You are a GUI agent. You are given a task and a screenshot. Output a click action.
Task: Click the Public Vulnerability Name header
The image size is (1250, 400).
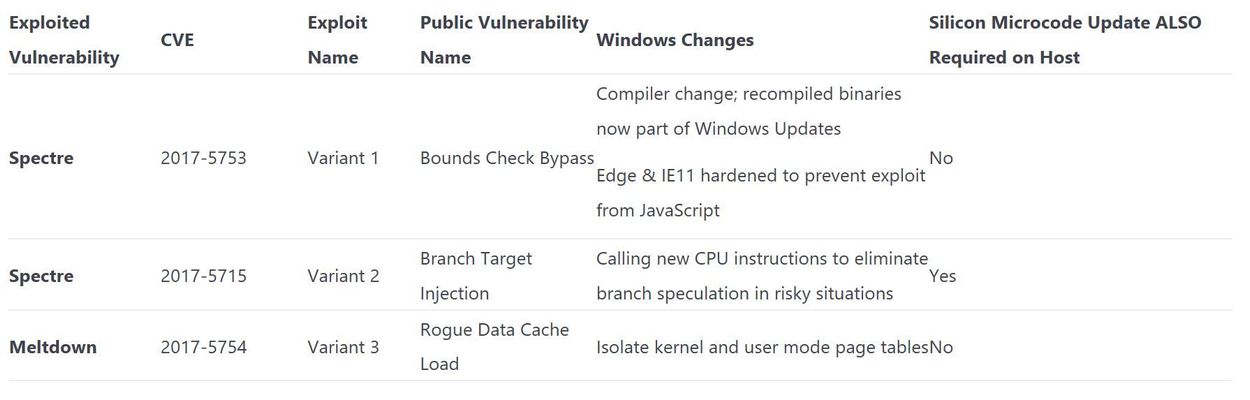pos(504,40)
